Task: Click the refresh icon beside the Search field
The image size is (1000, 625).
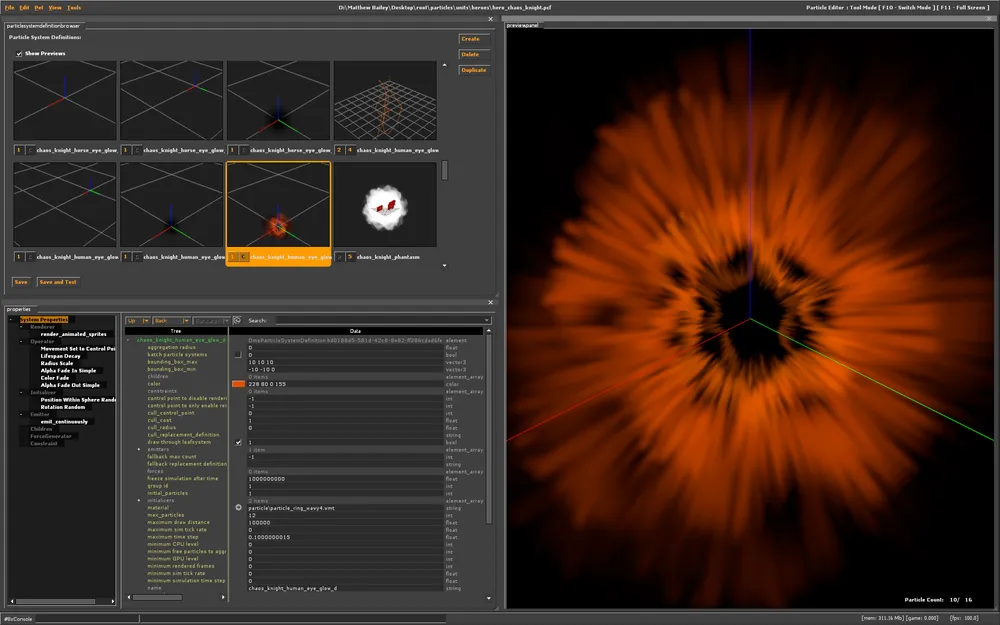Action: pyautogui.click(x=237, y=321)
